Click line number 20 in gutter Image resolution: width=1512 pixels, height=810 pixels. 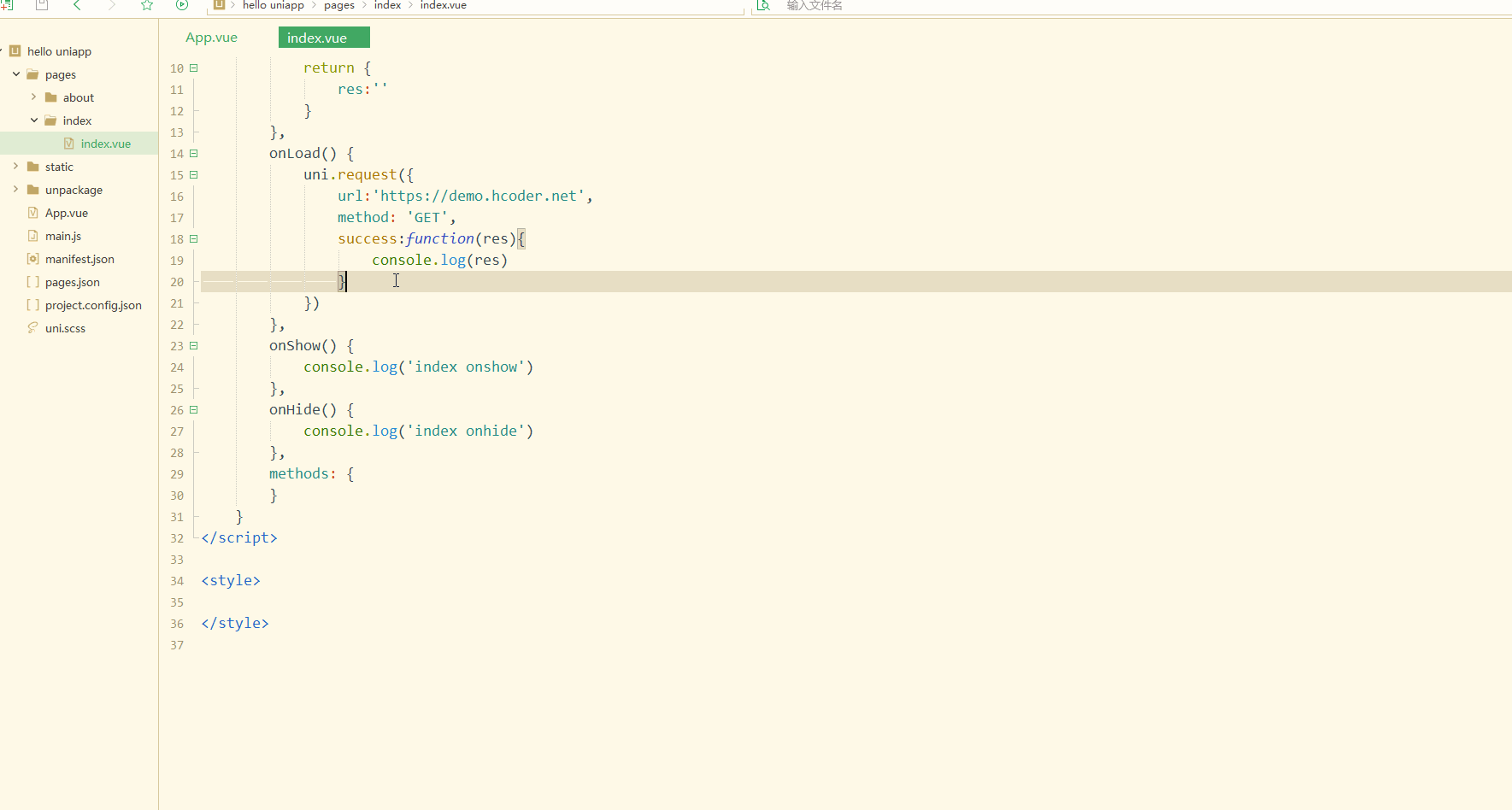pos(177,282)
